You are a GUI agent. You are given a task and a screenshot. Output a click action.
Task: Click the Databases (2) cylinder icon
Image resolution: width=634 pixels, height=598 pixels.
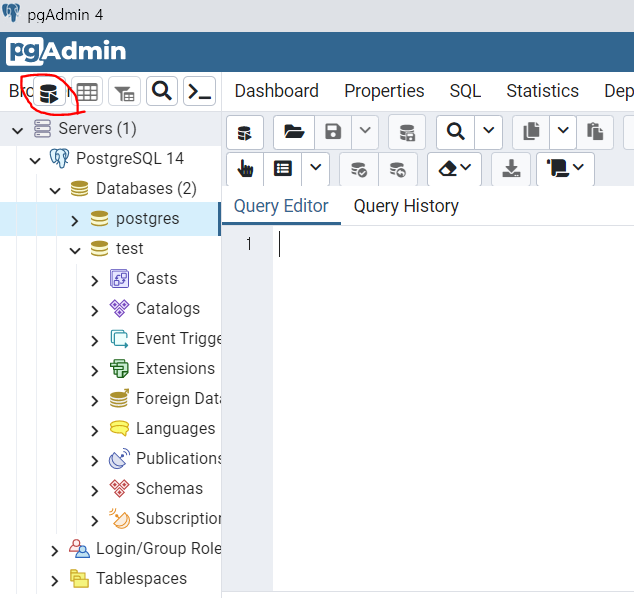[x=79, y=188]
